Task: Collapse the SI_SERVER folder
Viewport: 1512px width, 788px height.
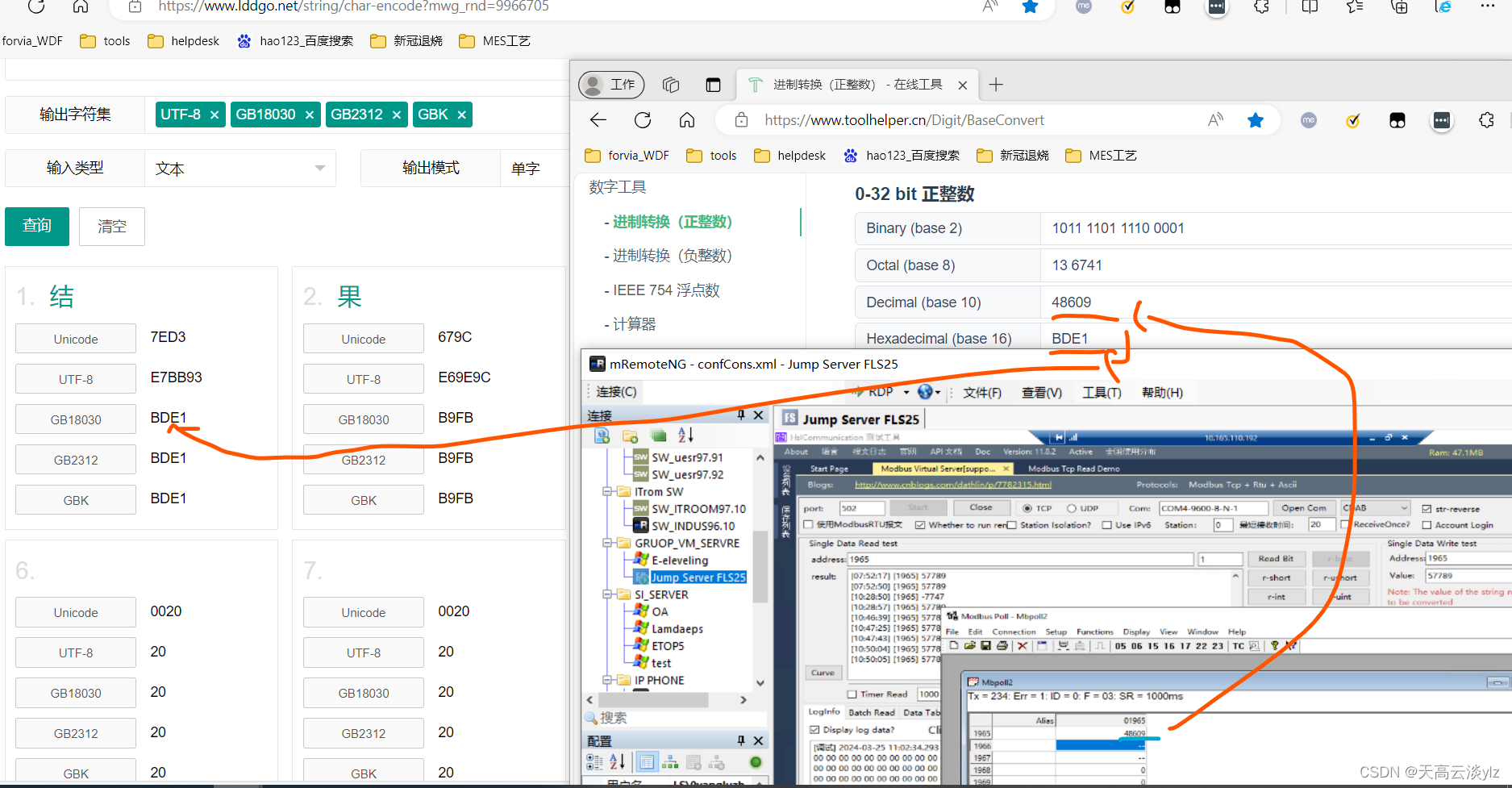Action: pyautogui.click(x=607, y=594)
